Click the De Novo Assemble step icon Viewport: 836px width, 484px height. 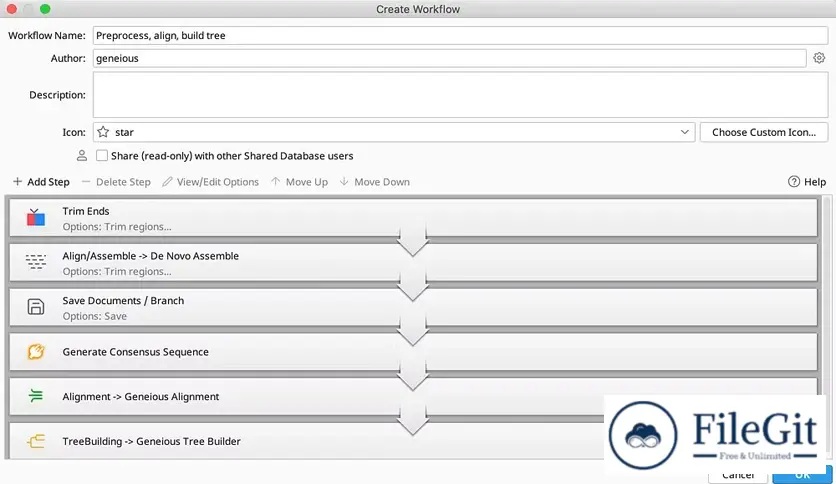pos(36,262)
